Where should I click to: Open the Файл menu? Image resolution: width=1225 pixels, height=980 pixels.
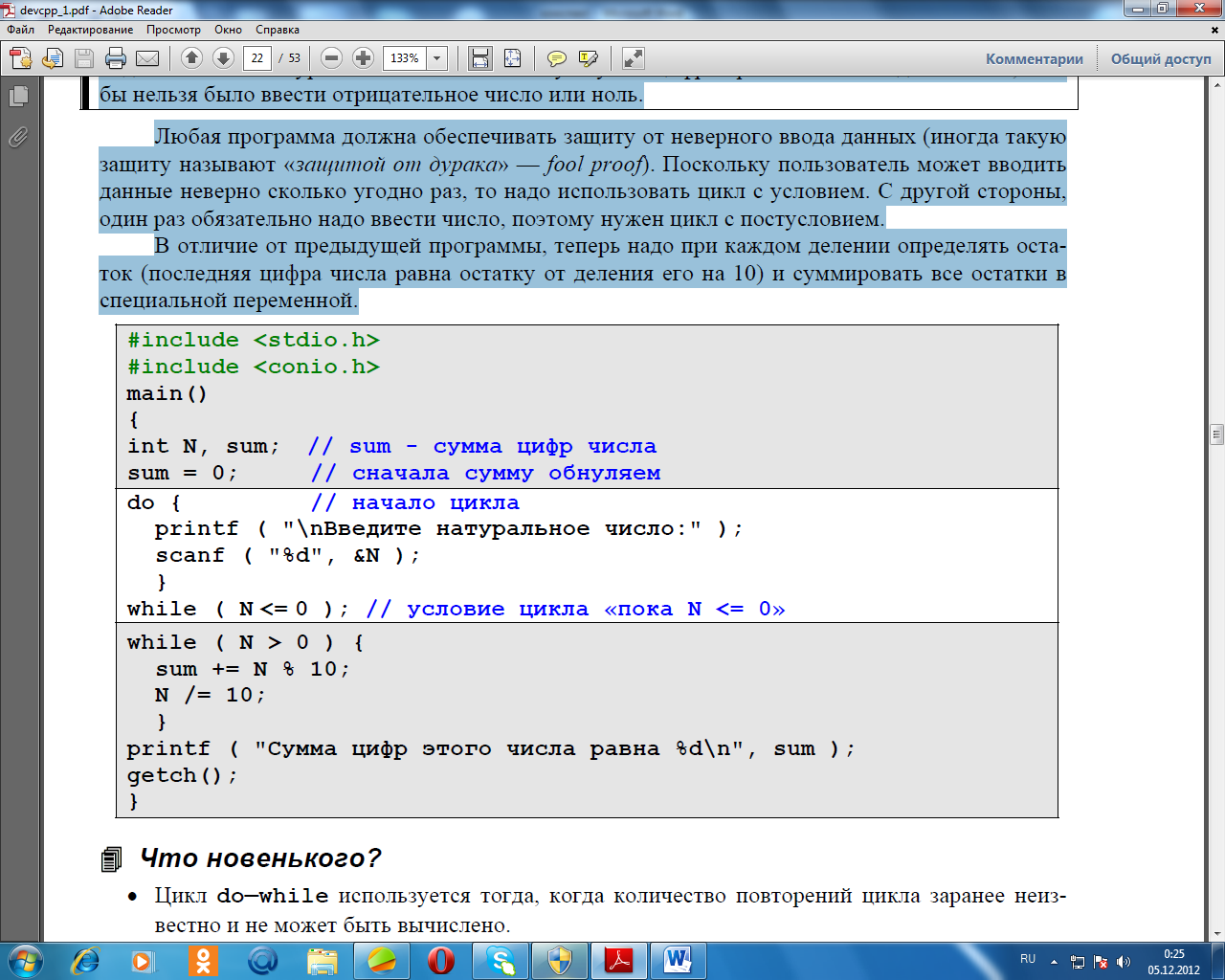[x=20, y=30]
